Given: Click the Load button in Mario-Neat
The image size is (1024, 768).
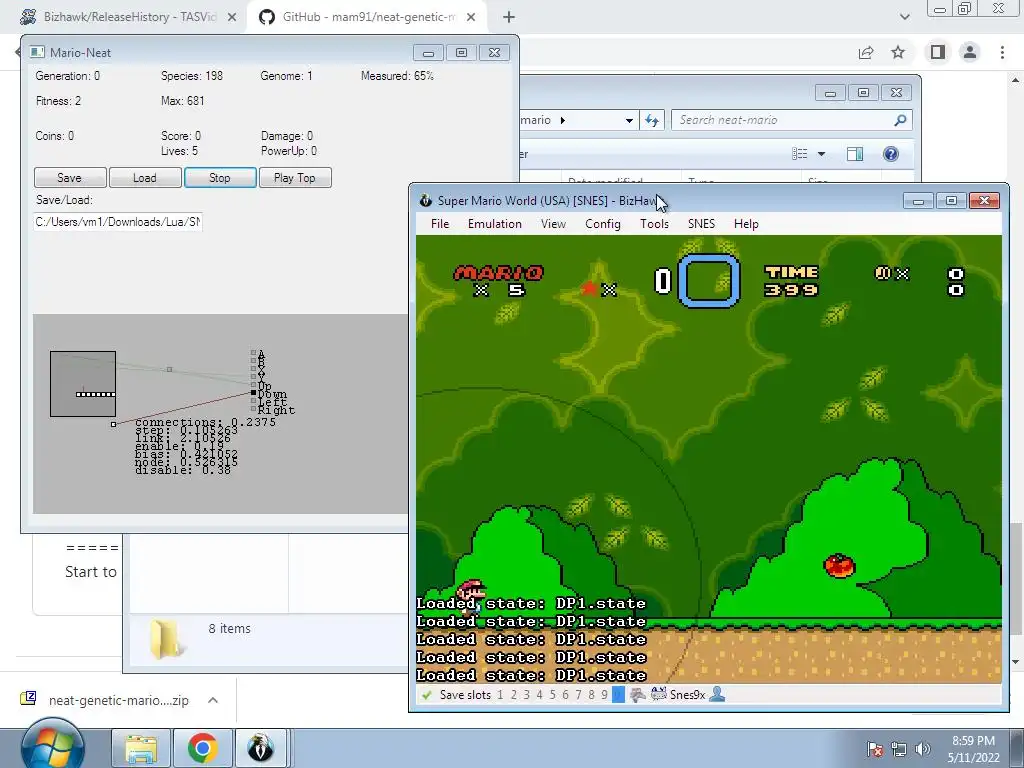Looking at the screenshot, I should click(145, 178).
